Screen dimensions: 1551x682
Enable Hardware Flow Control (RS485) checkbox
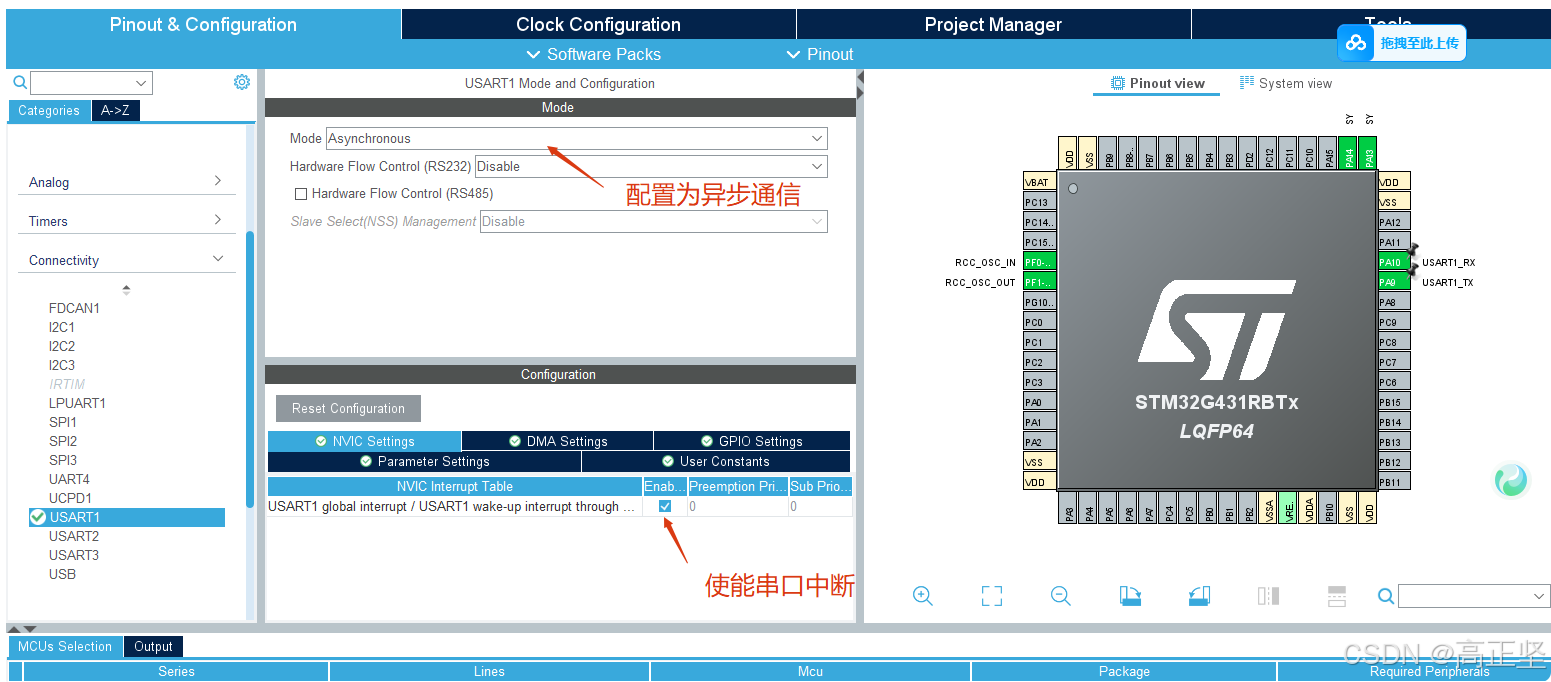[301, 194]
